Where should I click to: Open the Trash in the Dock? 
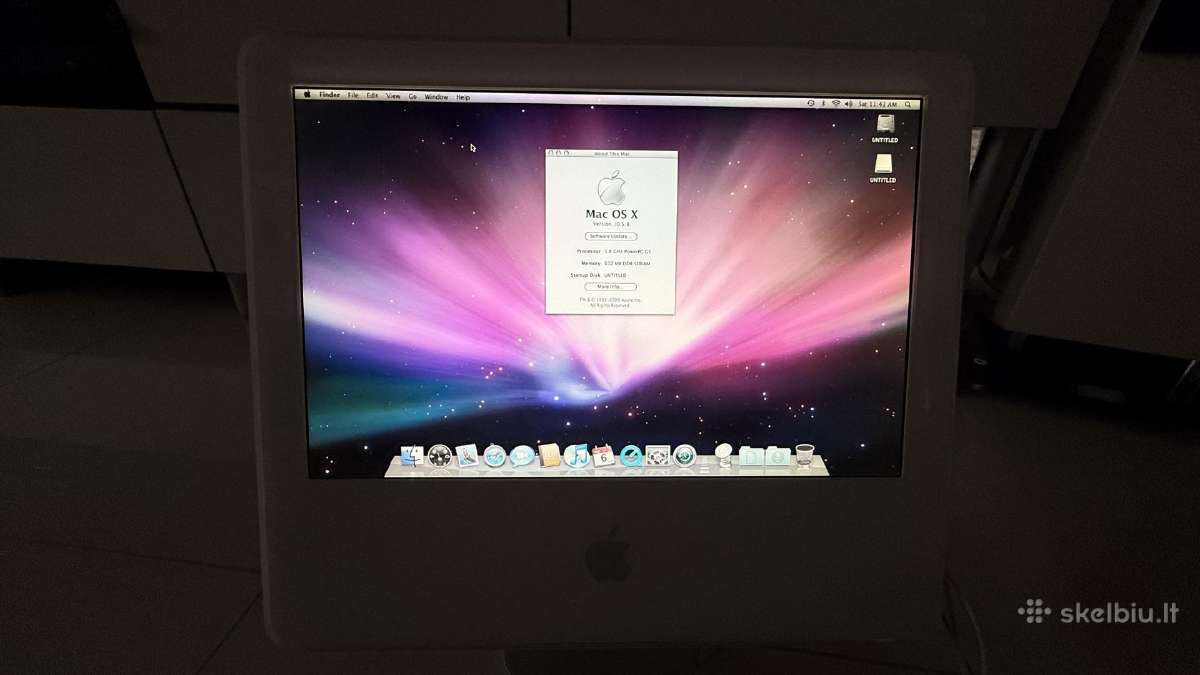point(805,455)
